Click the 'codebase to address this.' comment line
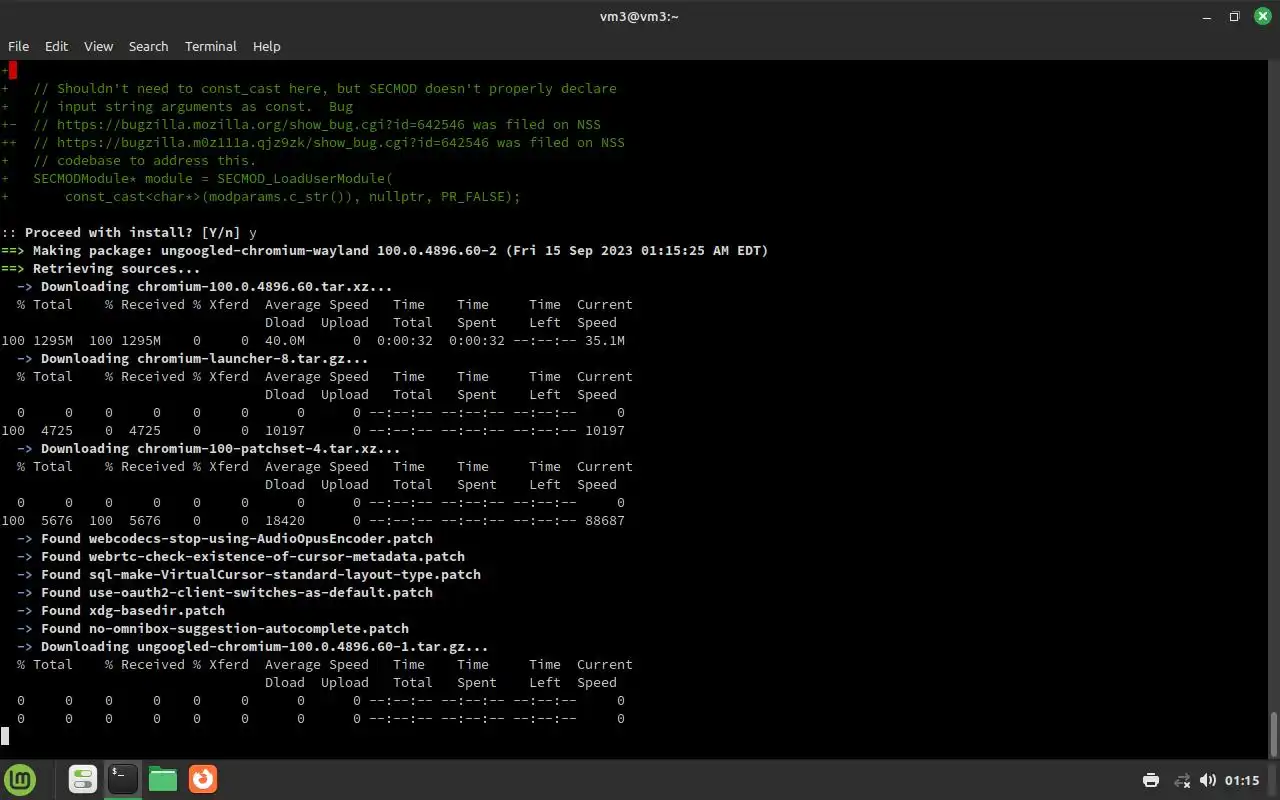 [x=129, y=161]
